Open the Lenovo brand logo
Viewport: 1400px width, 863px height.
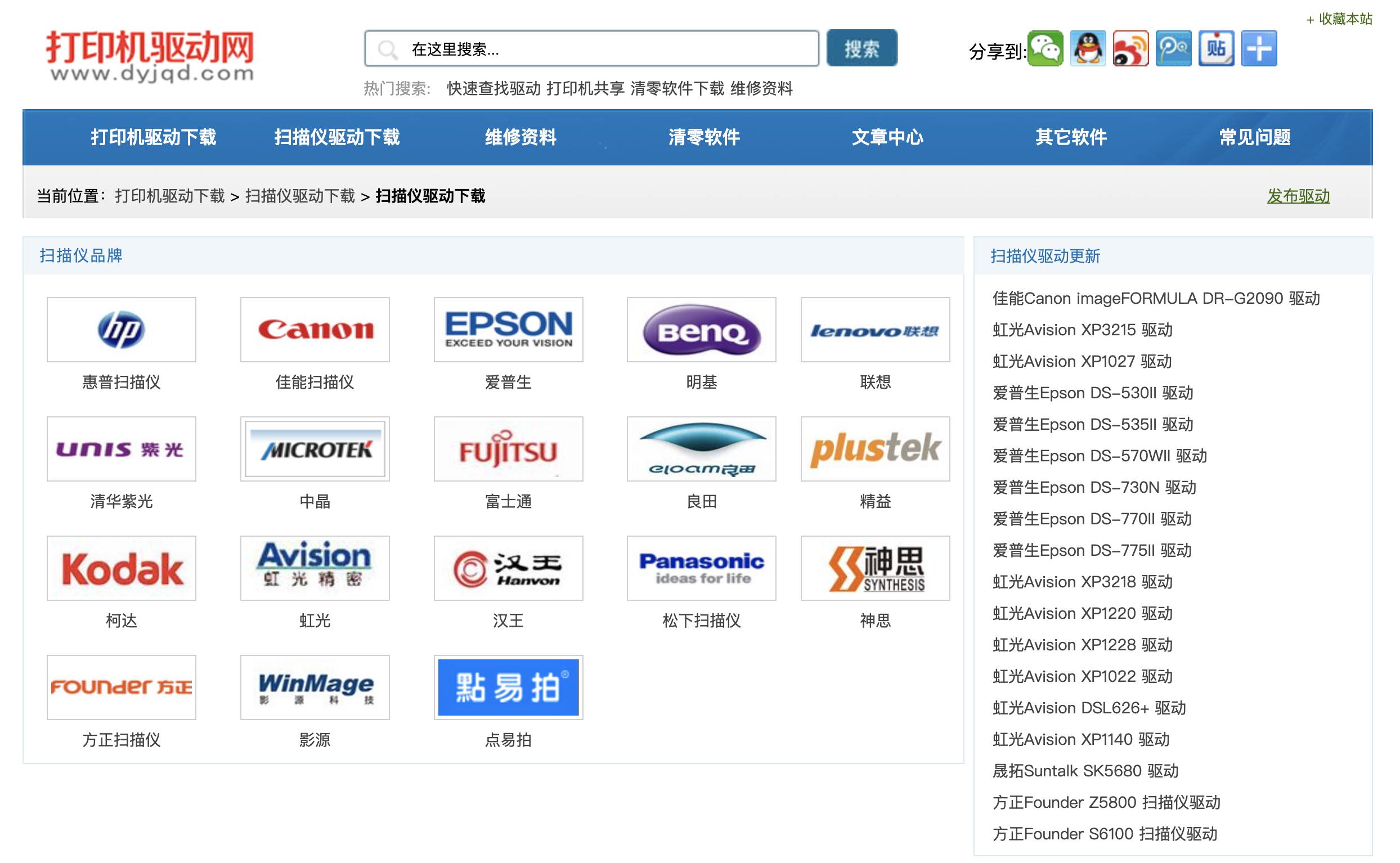[876, 329]
